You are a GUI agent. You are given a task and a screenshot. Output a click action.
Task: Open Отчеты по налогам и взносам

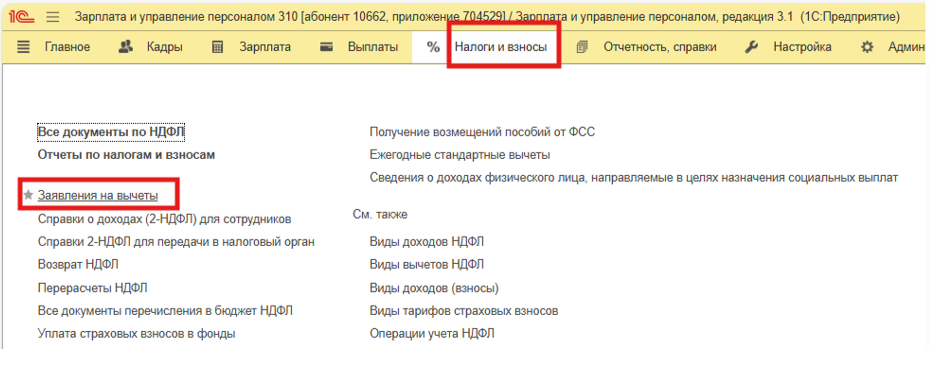pos(126,155)
